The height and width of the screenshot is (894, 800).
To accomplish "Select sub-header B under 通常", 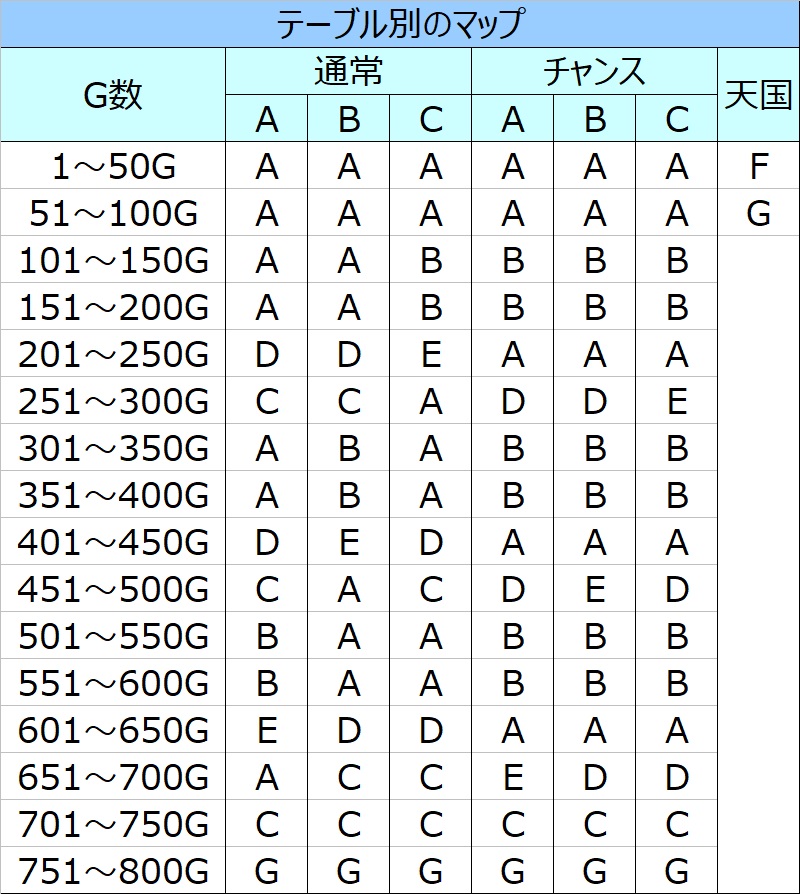I will pos(349,120).
